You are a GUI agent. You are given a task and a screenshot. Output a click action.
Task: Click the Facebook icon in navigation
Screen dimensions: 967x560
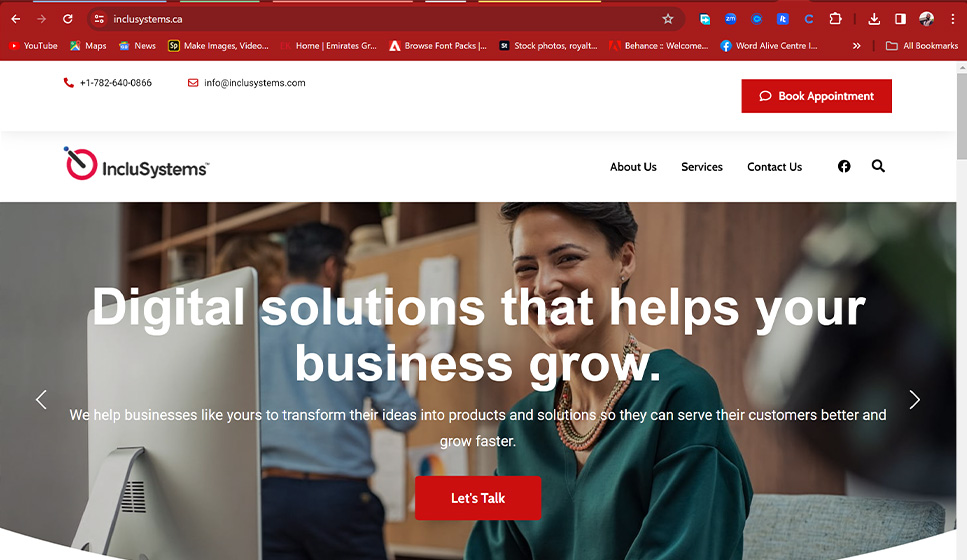(844, 167)
